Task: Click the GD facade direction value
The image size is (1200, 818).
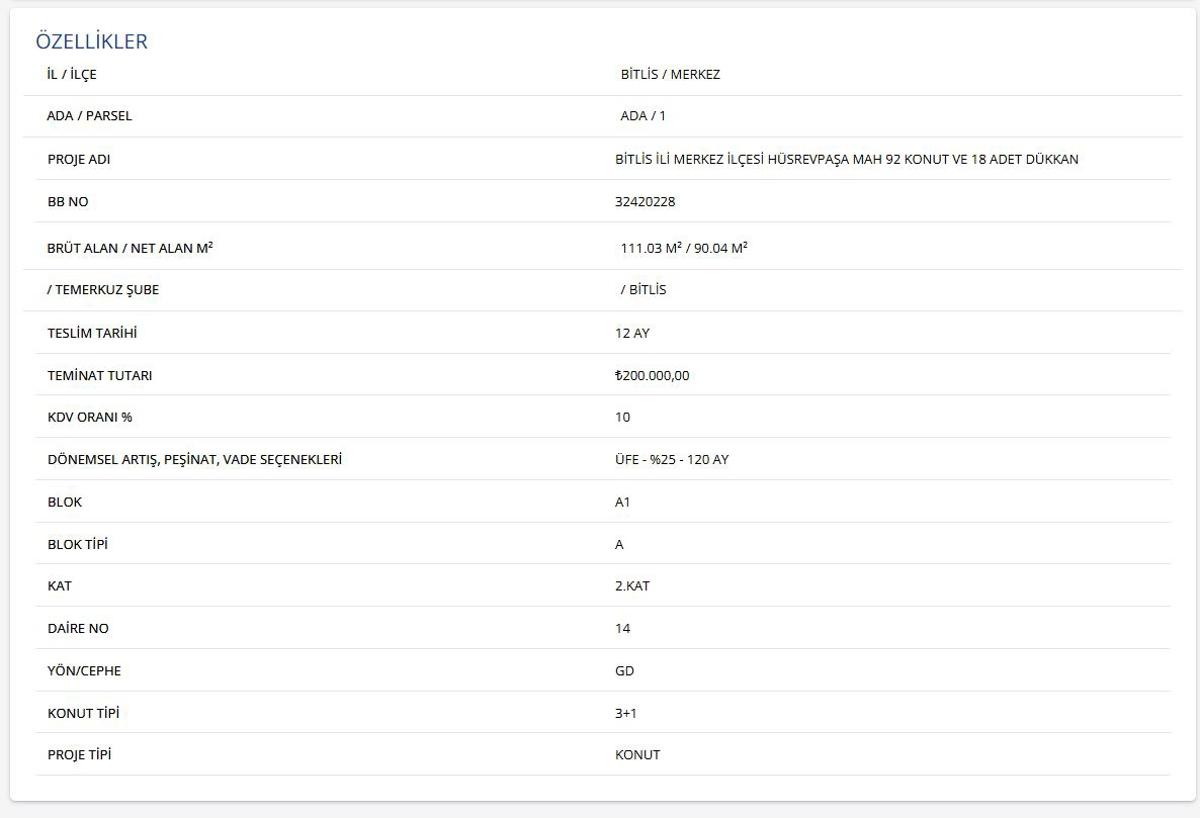Action: tap(624, 671)
